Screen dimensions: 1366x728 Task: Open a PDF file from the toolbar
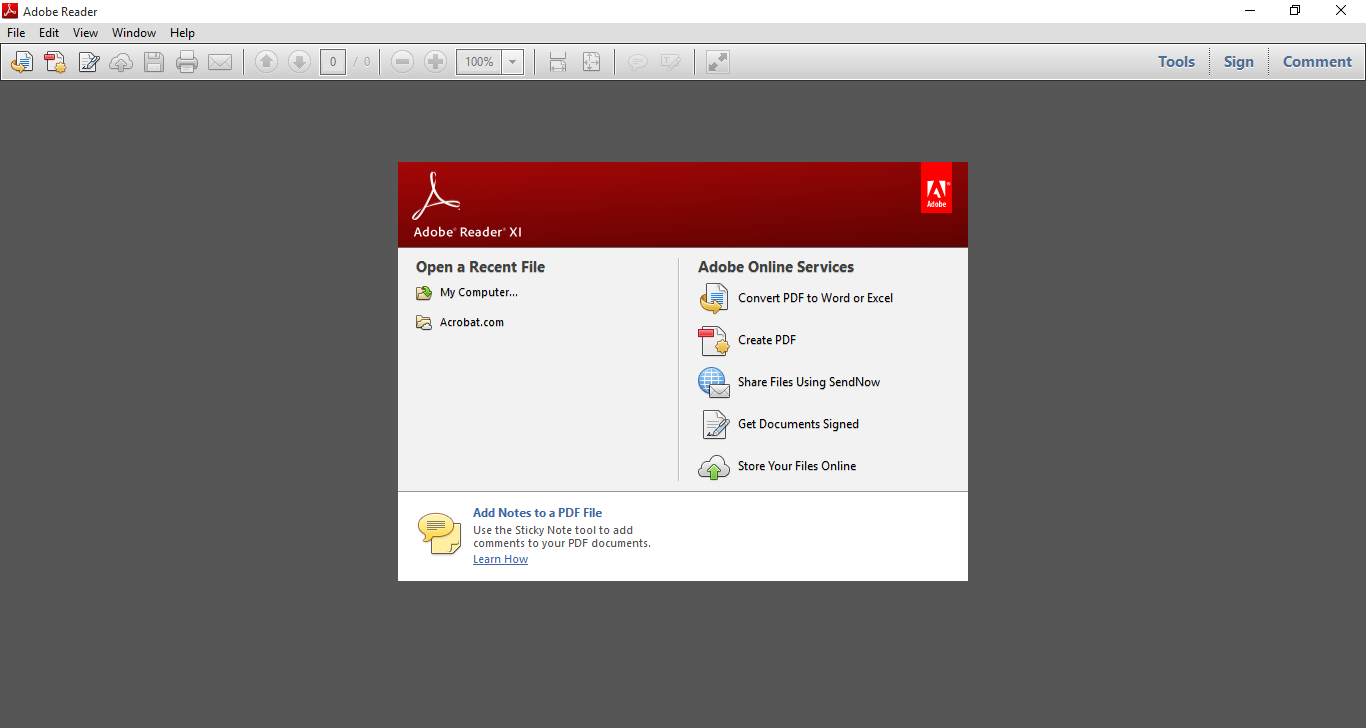pyautogui.click(x=21, y=61)
